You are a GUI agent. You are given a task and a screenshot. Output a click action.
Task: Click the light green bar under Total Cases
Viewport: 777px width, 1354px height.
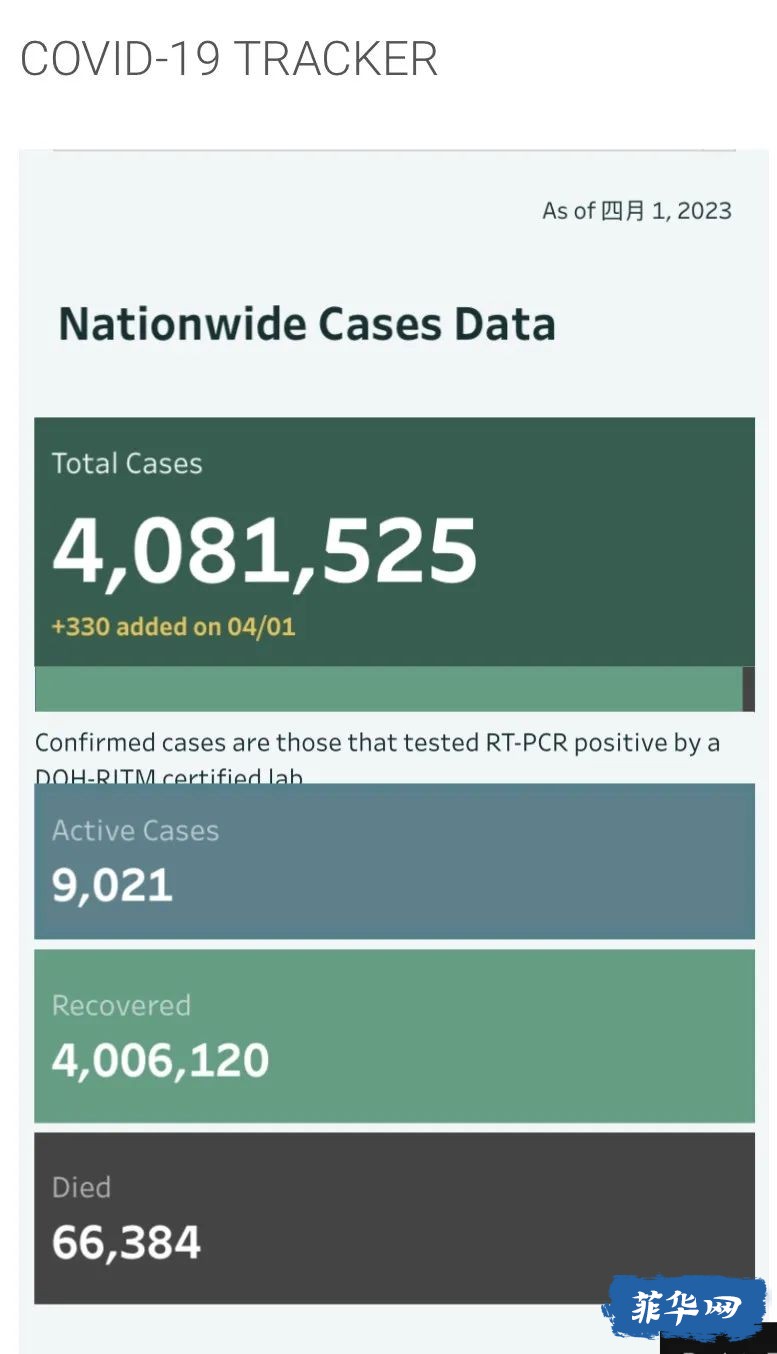388,689
